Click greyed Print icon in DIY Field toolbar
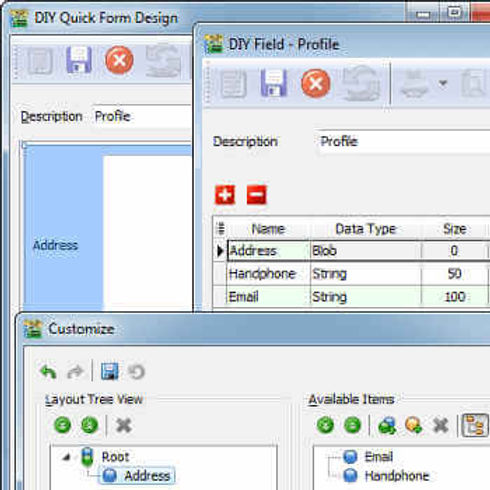The image size is (490, 490). pos(415,84)
